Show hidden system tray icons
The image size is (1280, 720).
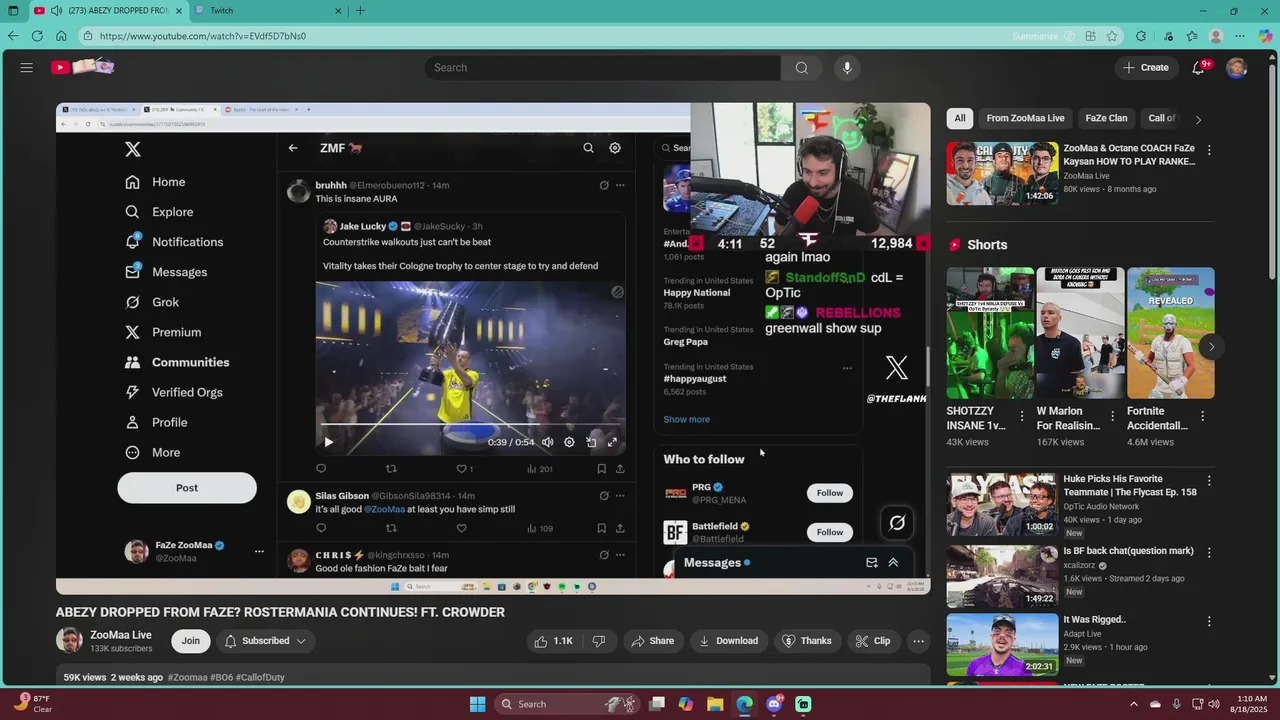coord(1133,704)
